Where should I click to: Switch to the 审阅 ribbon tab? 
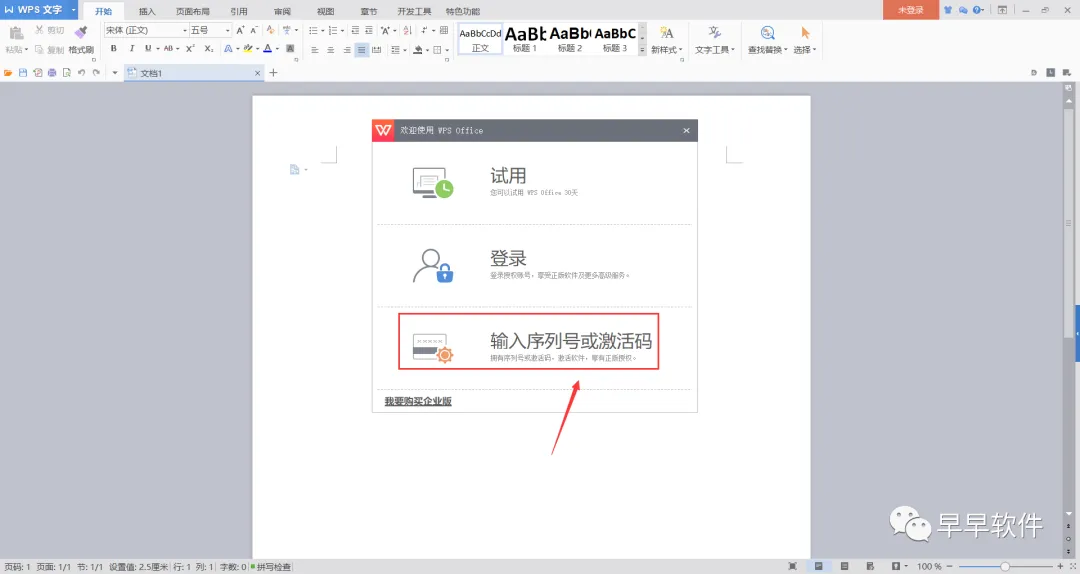[282, 11]
